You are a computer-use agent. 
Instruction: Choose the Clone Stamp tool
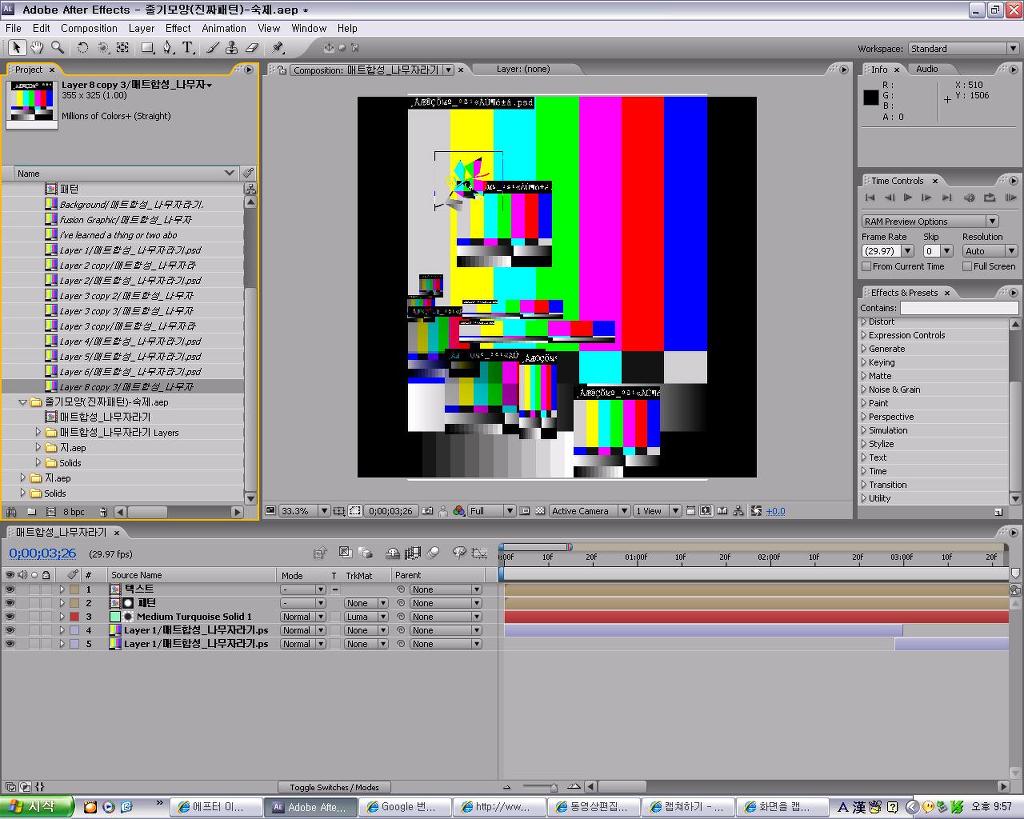coord(231,47)
